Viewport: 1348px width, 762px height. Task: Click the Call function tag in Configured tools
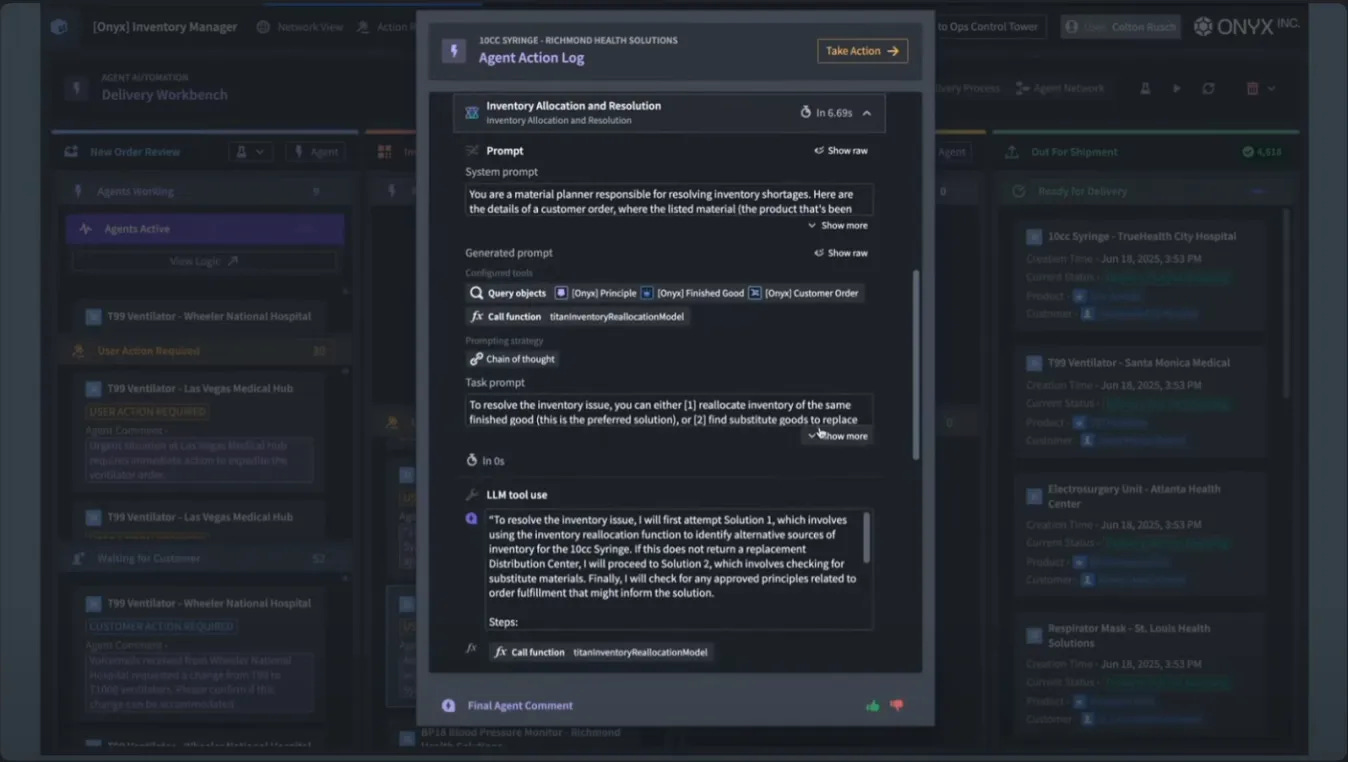click(577, 316)
